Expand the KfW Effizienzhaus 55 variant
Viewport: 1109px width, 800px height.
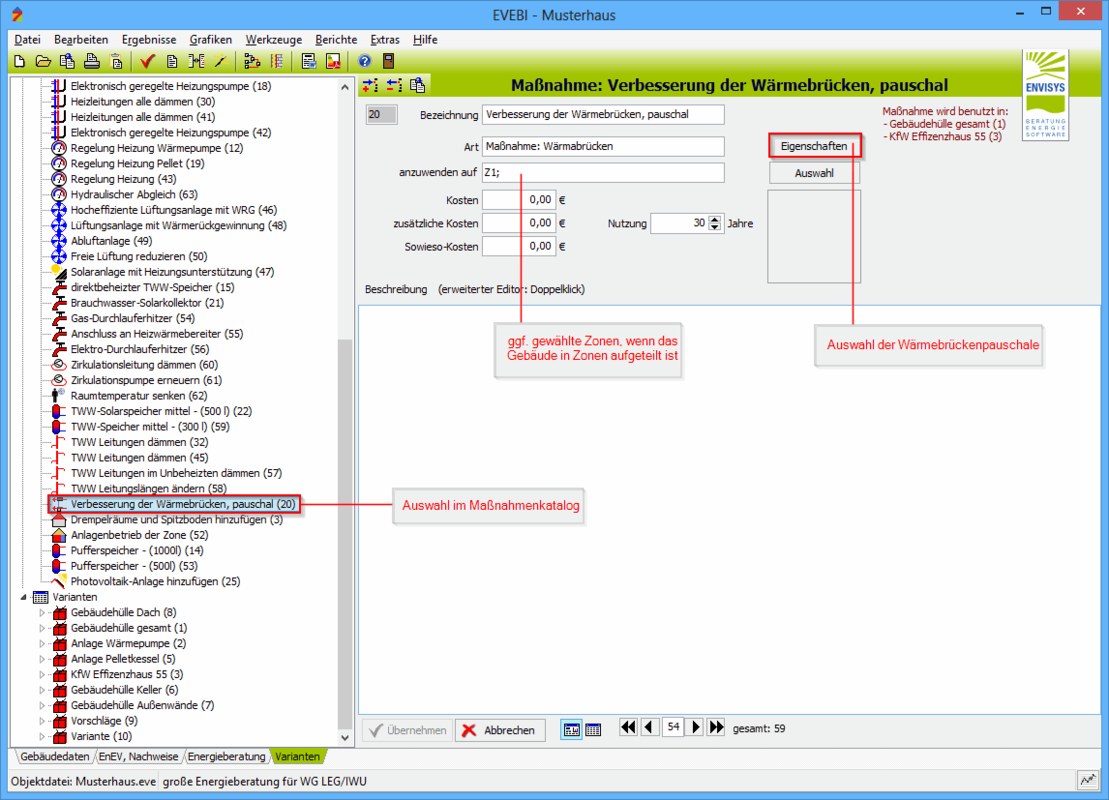42,675
